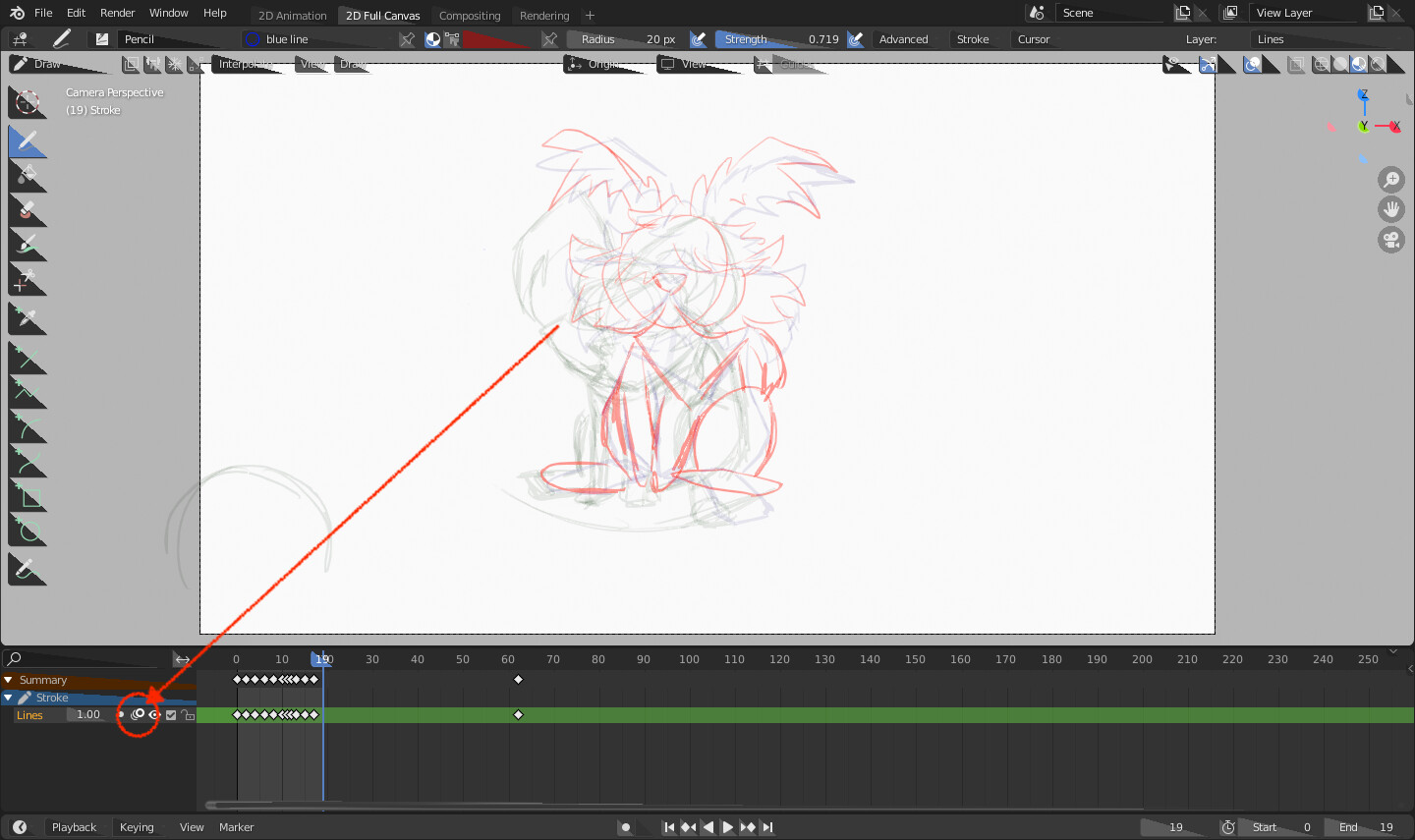This screenshot has width=1415, height=840.
Task: Select the Cutter tool
Action: click(28, 280)
